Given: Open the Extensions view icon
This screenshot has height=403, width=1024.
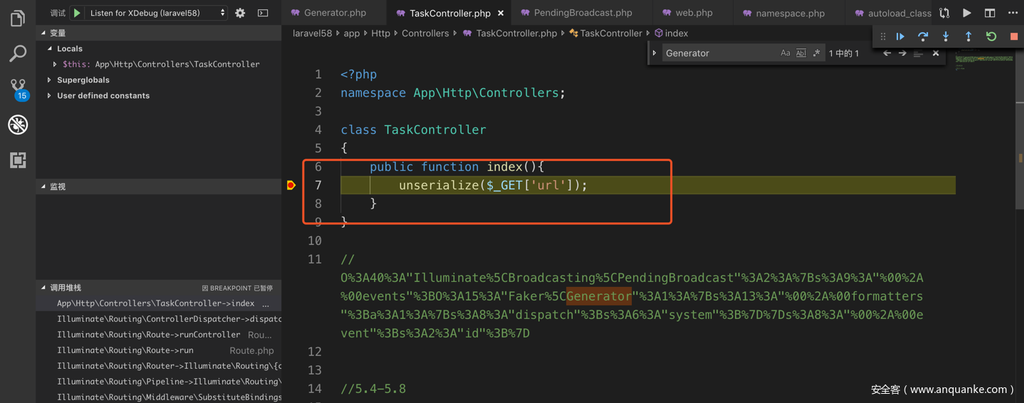Looking at the screenshot, I should point(18,160).
